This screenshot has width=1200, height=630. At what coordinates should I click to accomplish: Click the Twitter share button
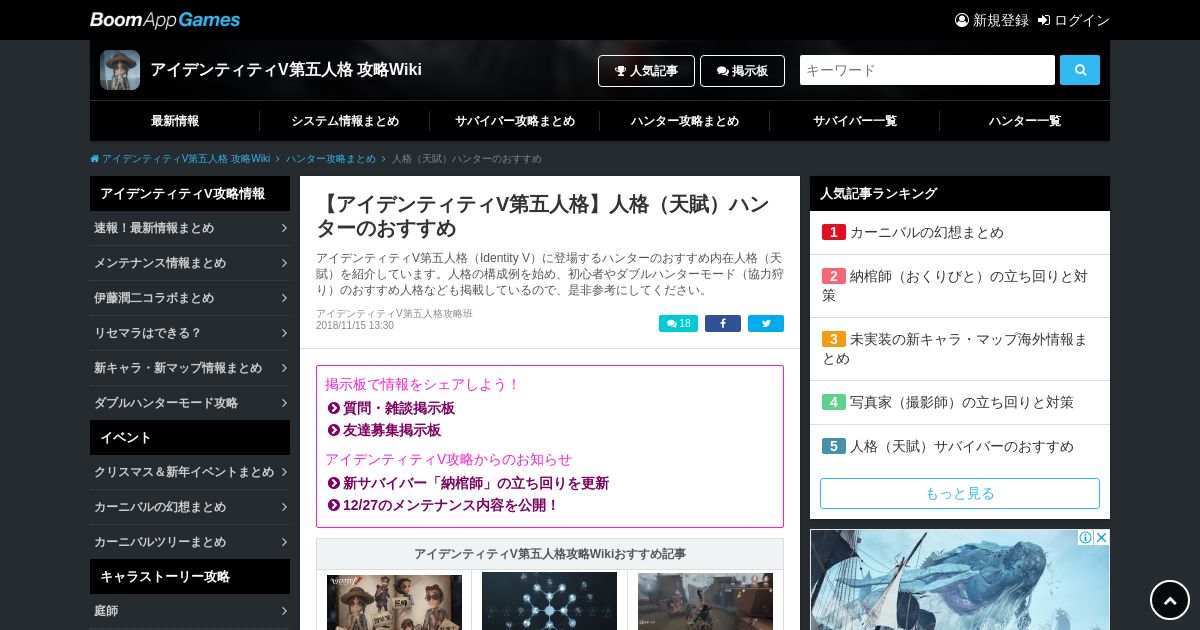pos(766,323)
